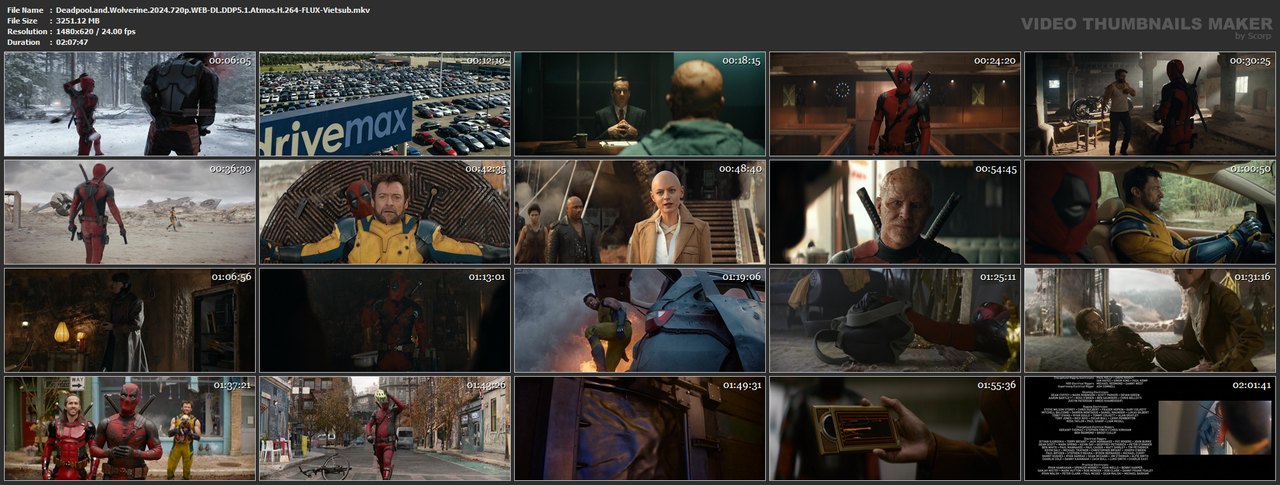Click the 'Resolution' header label

26,31
